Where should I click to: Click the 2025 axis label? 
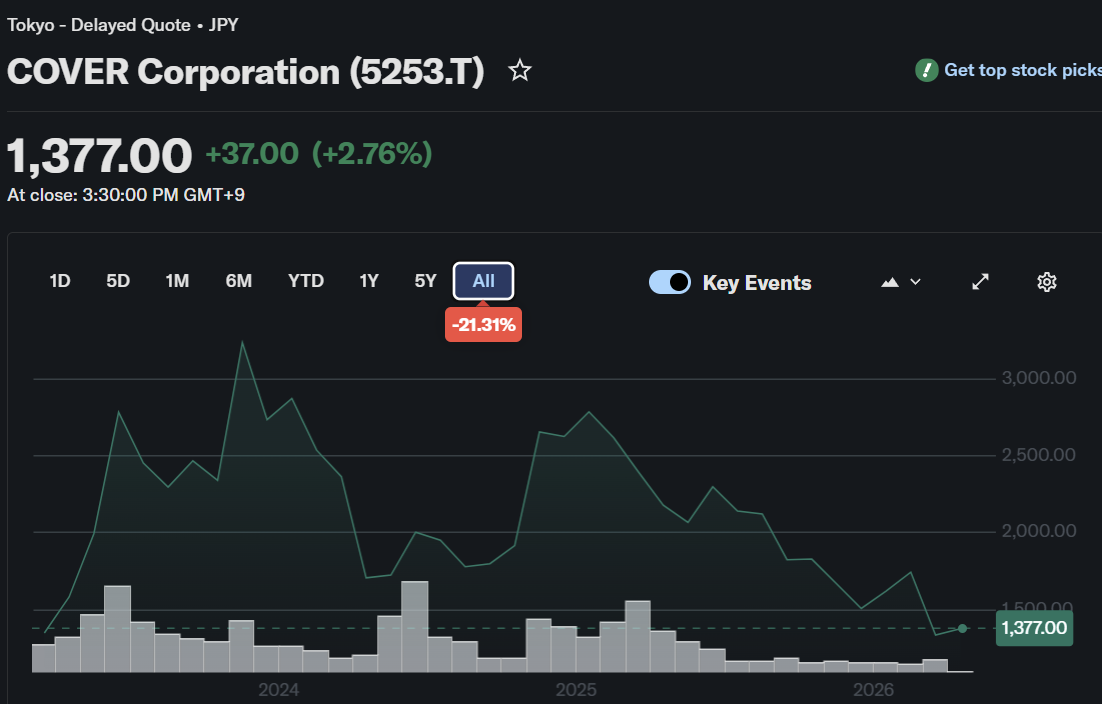click(576, 690)
